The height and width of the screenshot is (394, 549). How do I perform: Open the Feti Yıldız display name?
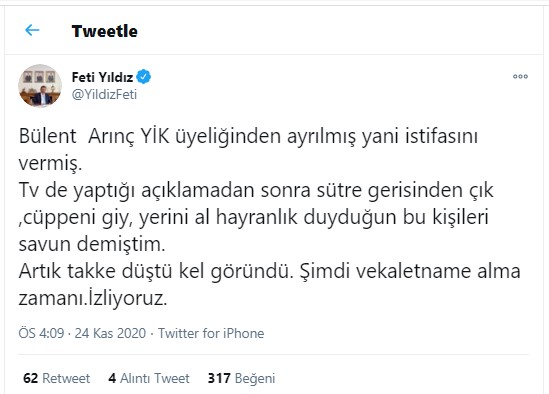click(x=102, y=77)
